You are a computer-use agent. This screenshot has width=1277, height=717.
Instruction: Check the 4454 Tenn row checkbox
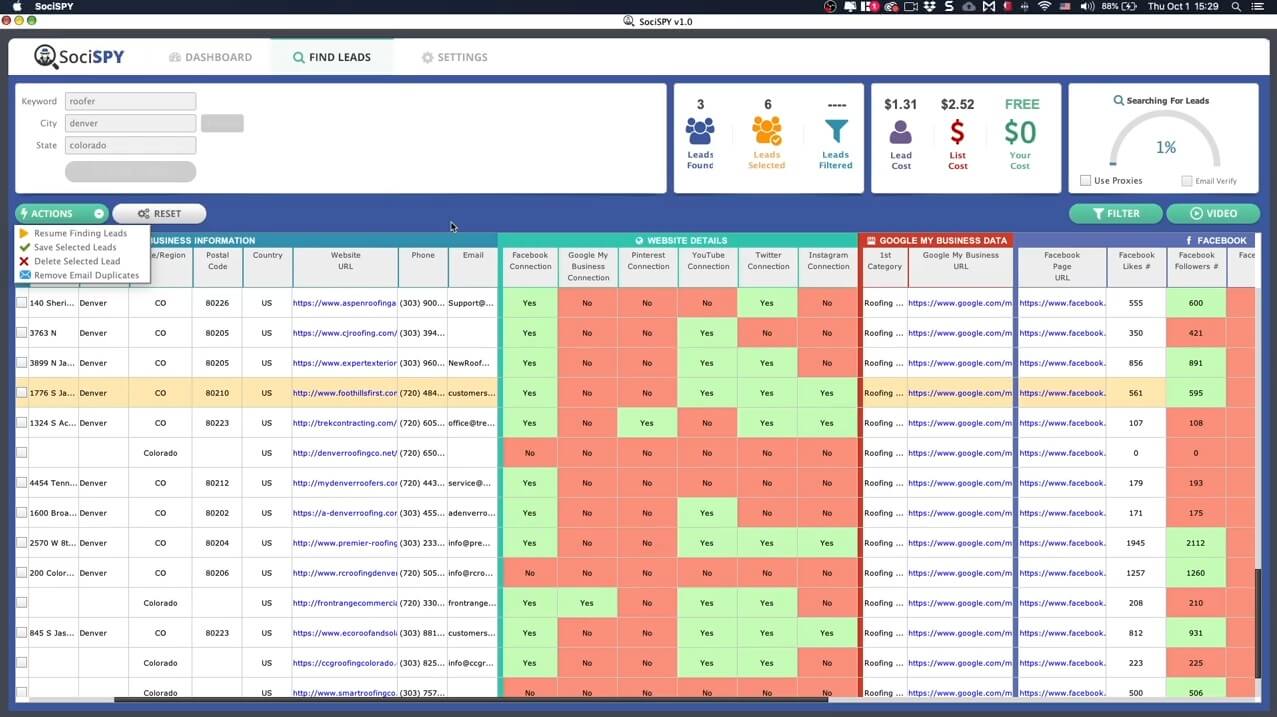click(22, 483)
